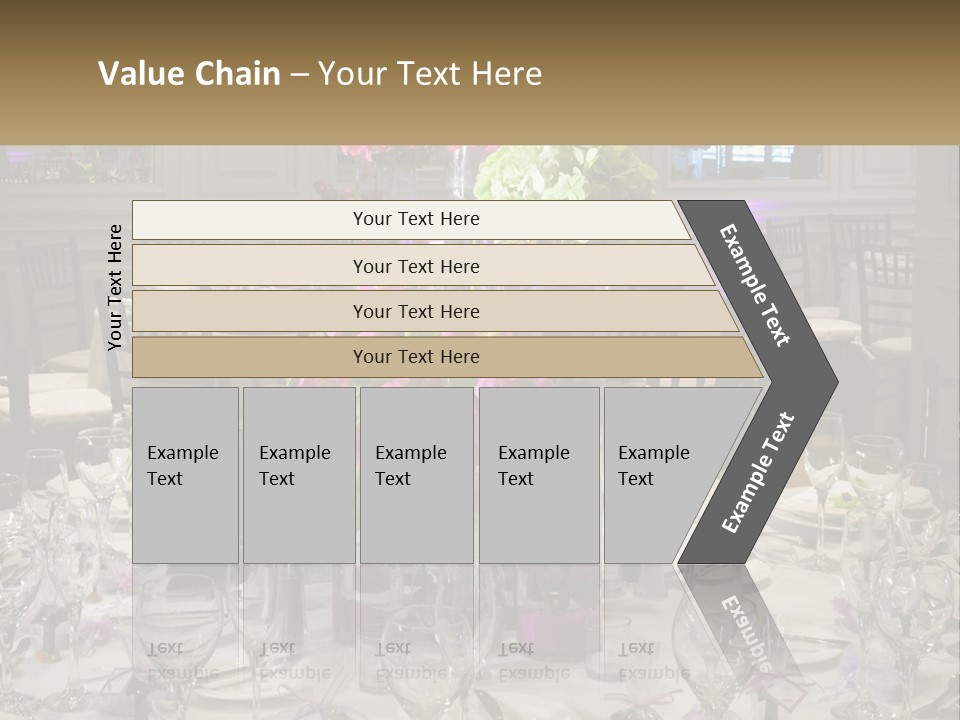Select the third "Your Text Here" horizontal bar
Viewport: 960px width, 720px height.
pos(416,311)
